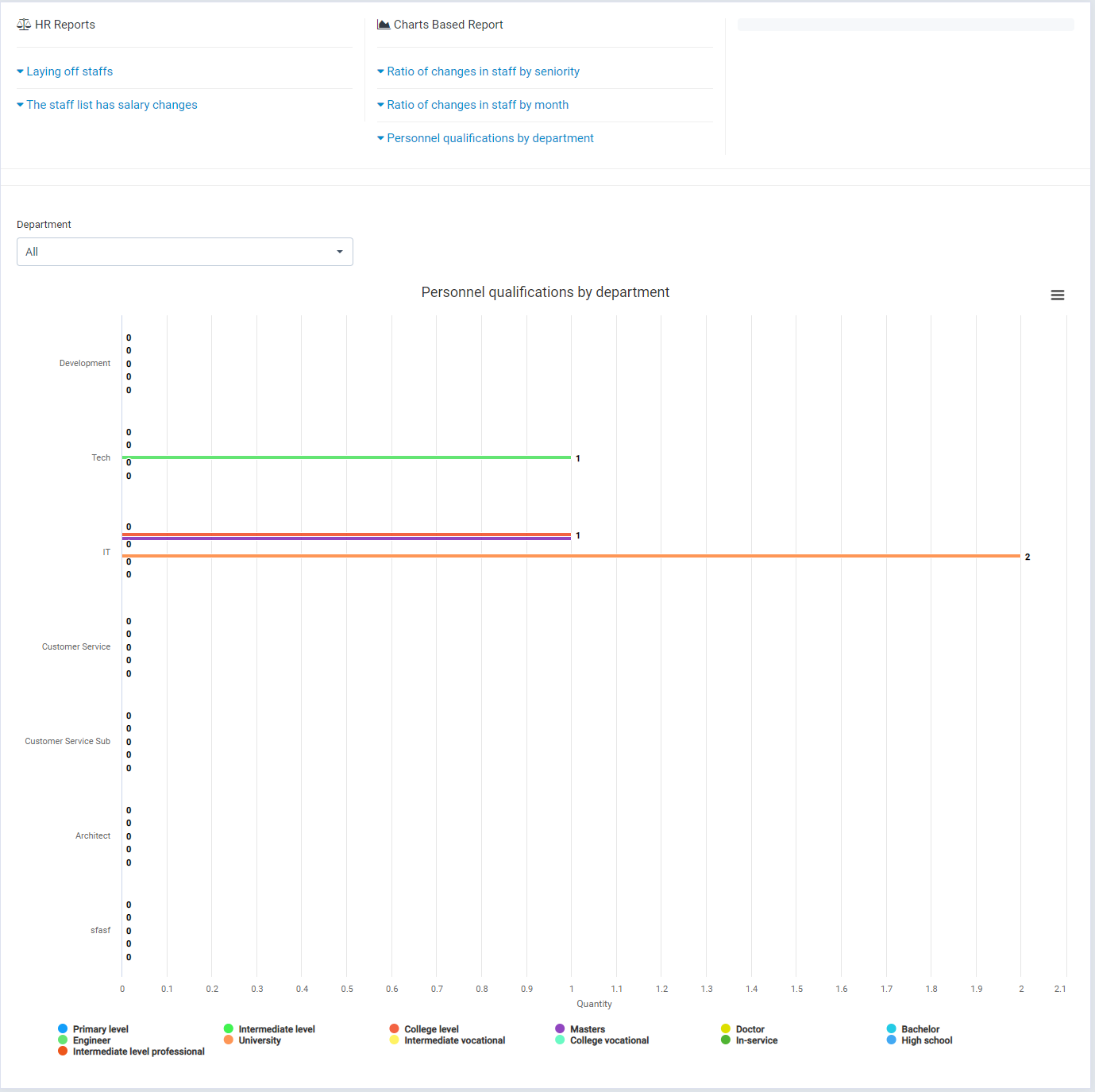
Task: Expand Ratio of changes in staff by month
Action: click(473, 105)
